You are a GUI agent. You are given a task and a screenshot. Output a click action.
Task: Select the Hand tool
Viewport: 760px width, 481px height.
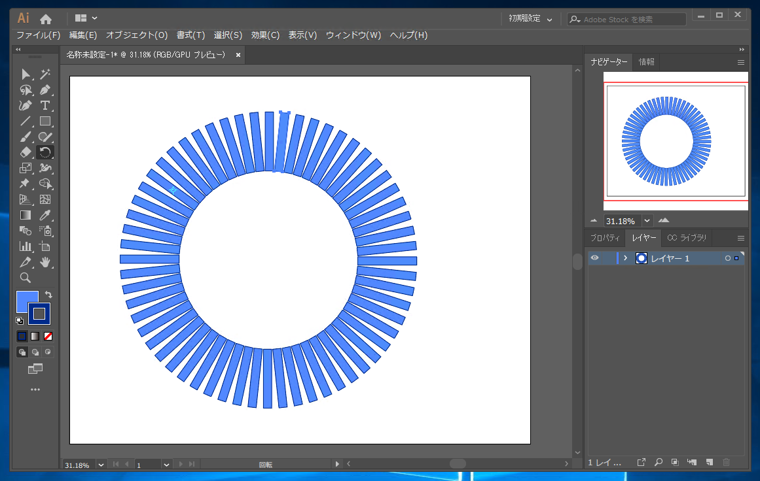coord(45,262)
